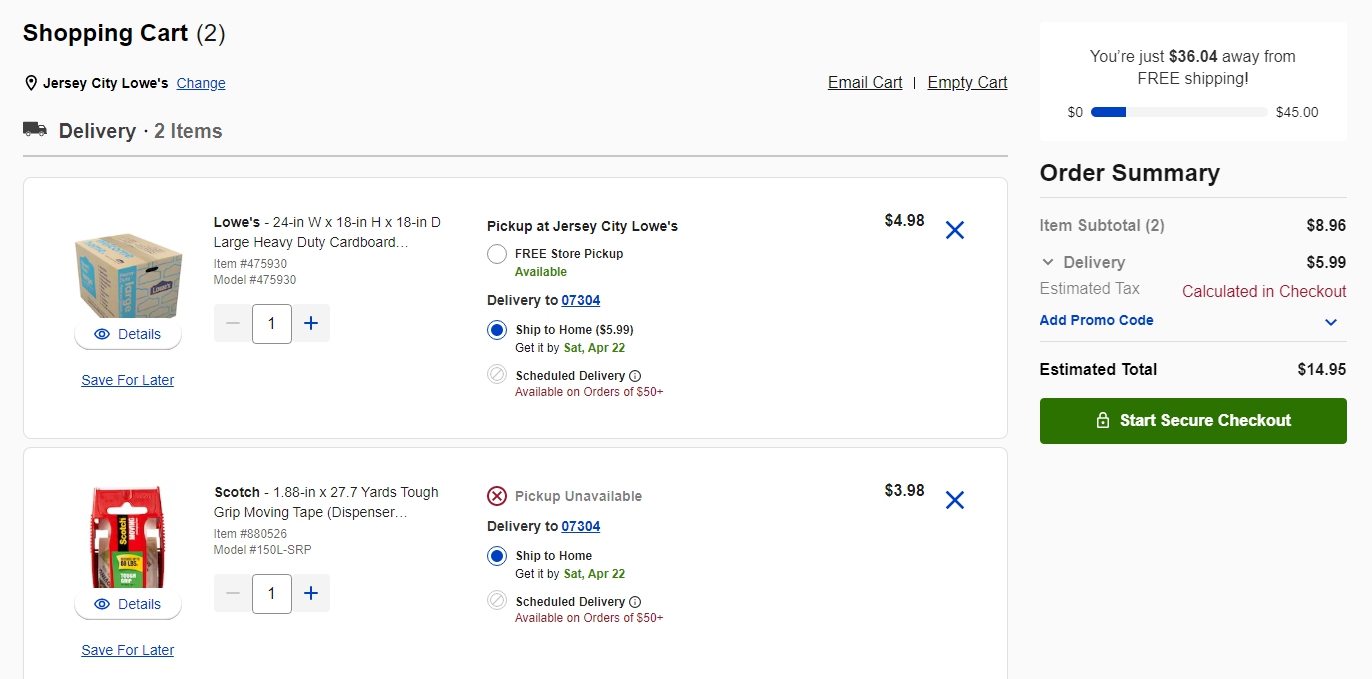The width and height of the screenshot is (1372, 679).
Task: Click the quantity field for cardboard box
Action: (272, 323)
